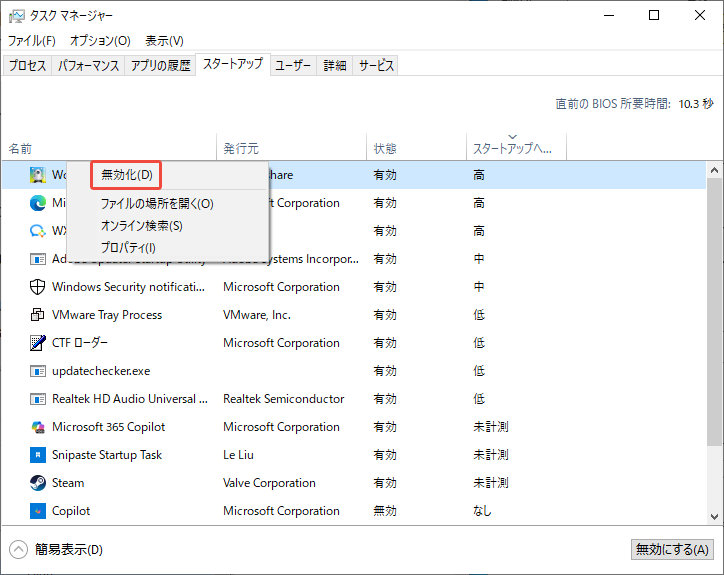The image size is (724, 575).
Task: Click the Microsoft Edge icon in the list
Action: tap(38, 203)
